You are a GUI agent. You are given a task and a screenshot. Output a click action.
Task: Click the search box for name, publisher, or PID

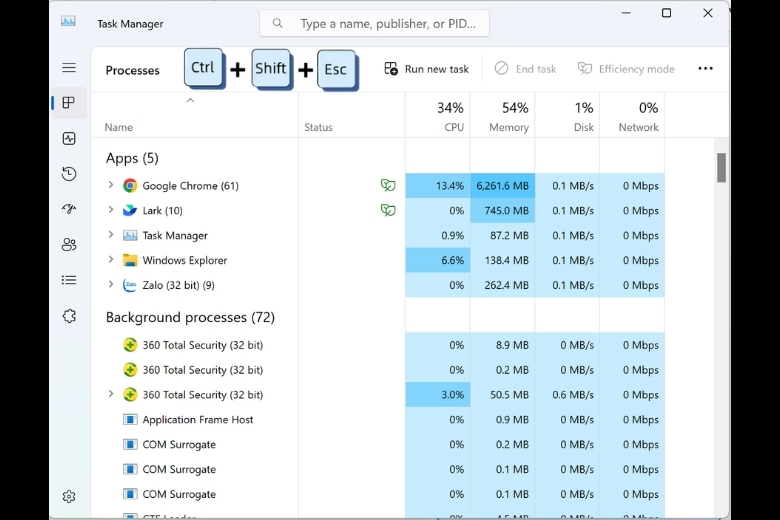[374, 23]
